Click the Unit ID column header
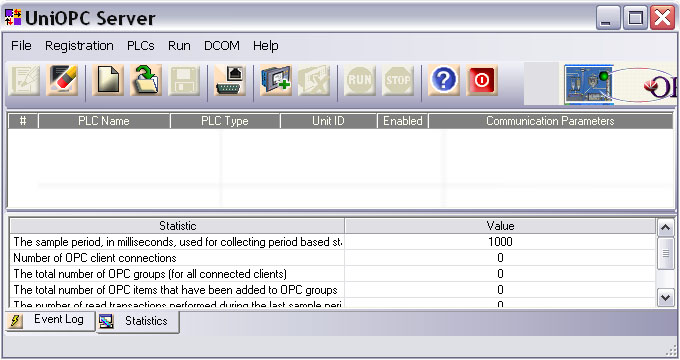Viewport: 680px width, 360px height. point(328,121)
